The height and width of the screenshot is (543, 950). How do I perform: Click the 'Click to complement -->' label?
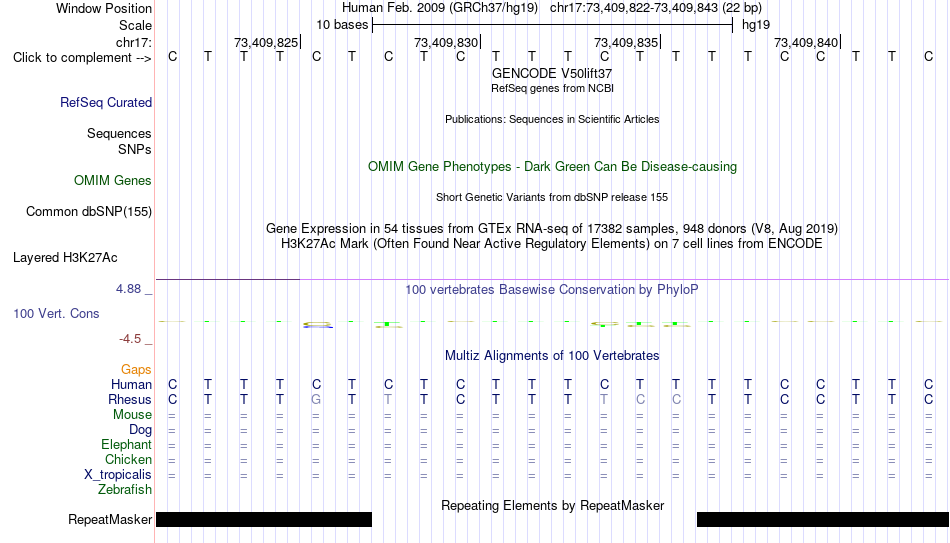82,58
